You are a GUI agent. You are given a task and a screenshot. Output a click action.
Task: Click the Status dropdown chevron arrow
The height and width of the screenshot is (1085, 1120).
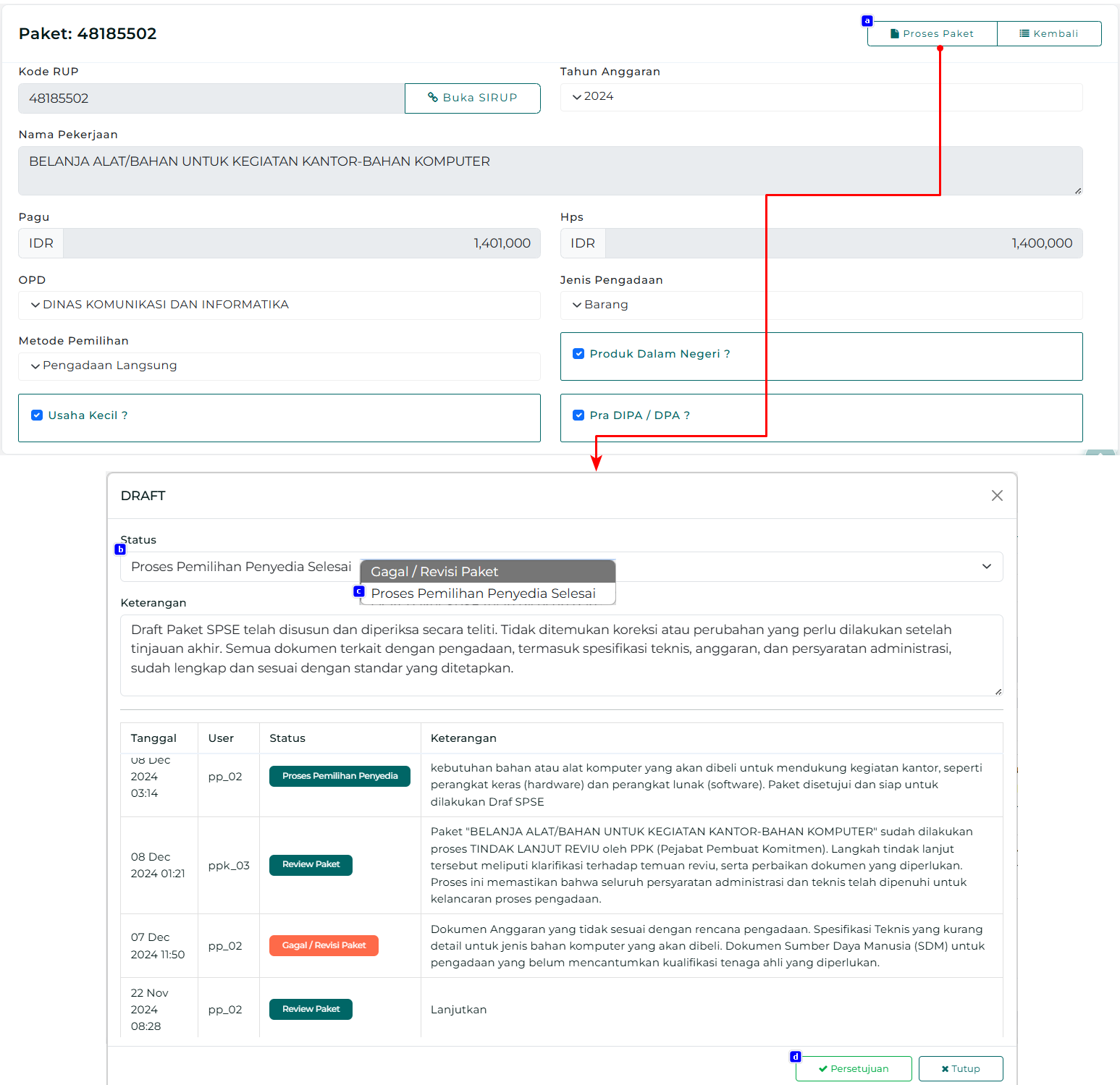986,567
